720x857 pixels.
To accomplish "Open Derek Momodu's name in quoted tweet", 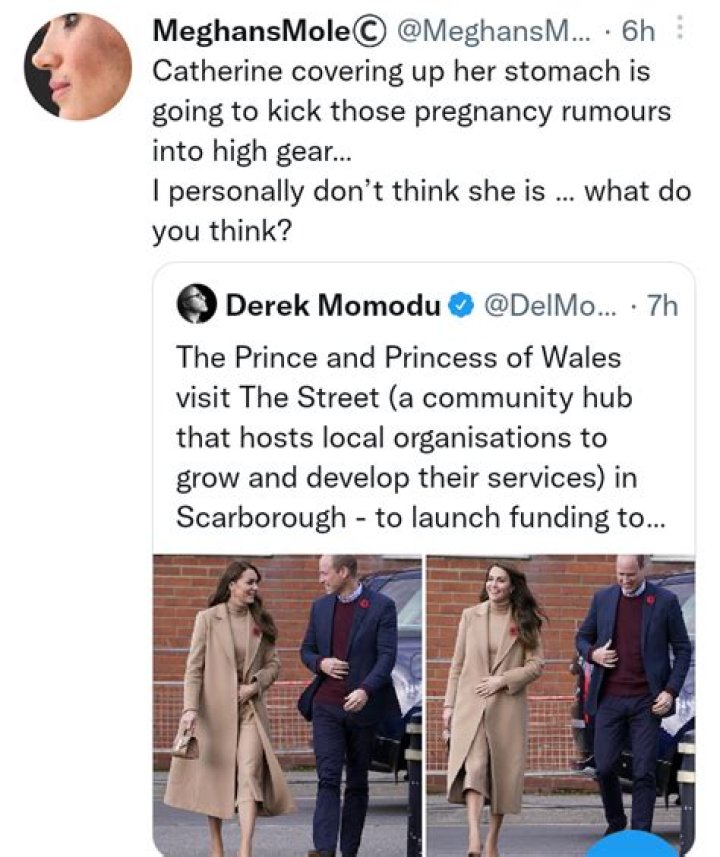I will click(x=333, y=305).
